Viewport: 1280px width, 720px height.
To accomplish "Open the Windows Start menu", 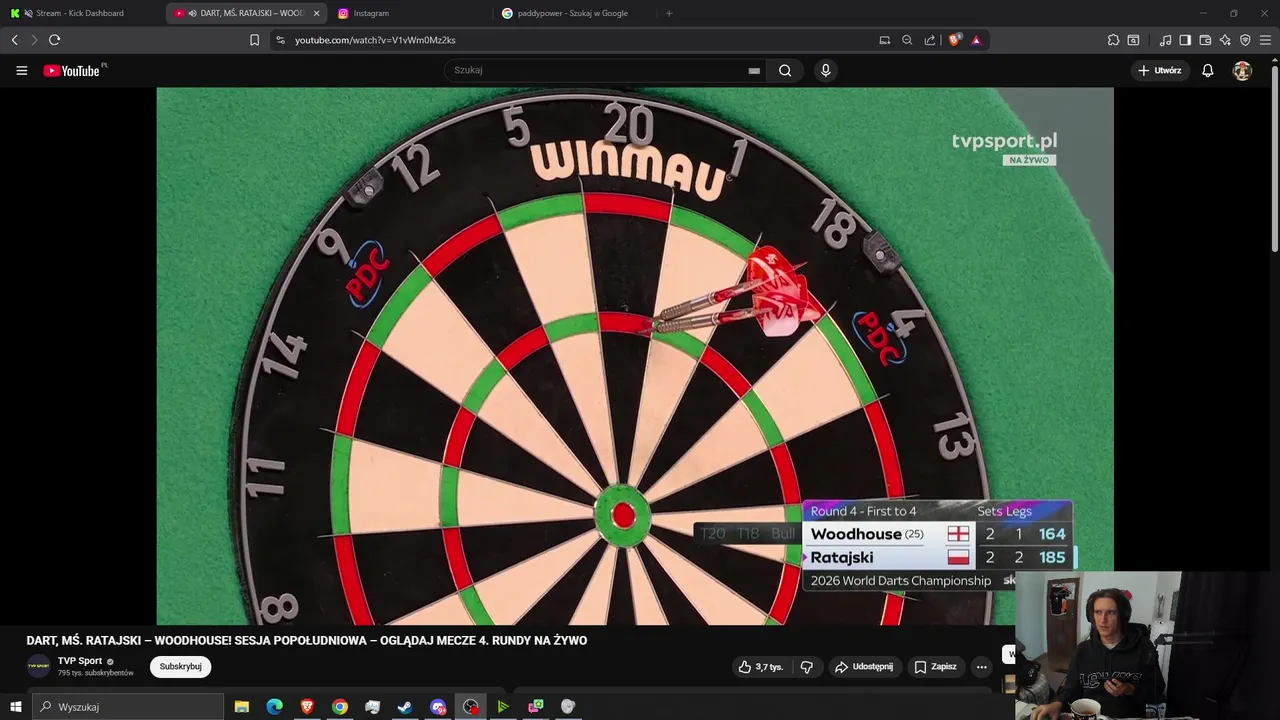I will pos(15,707).
